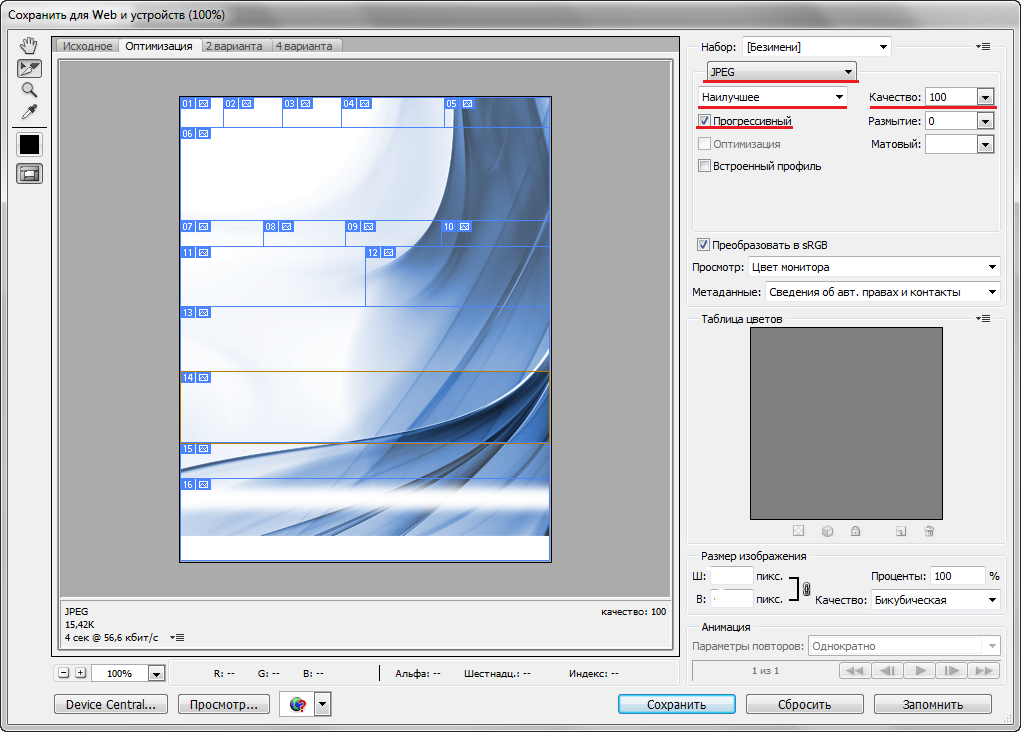Toggle the width-height constrain chain link icon
The width and height of the screenshot is (1021, 732).
coord(806,589)
